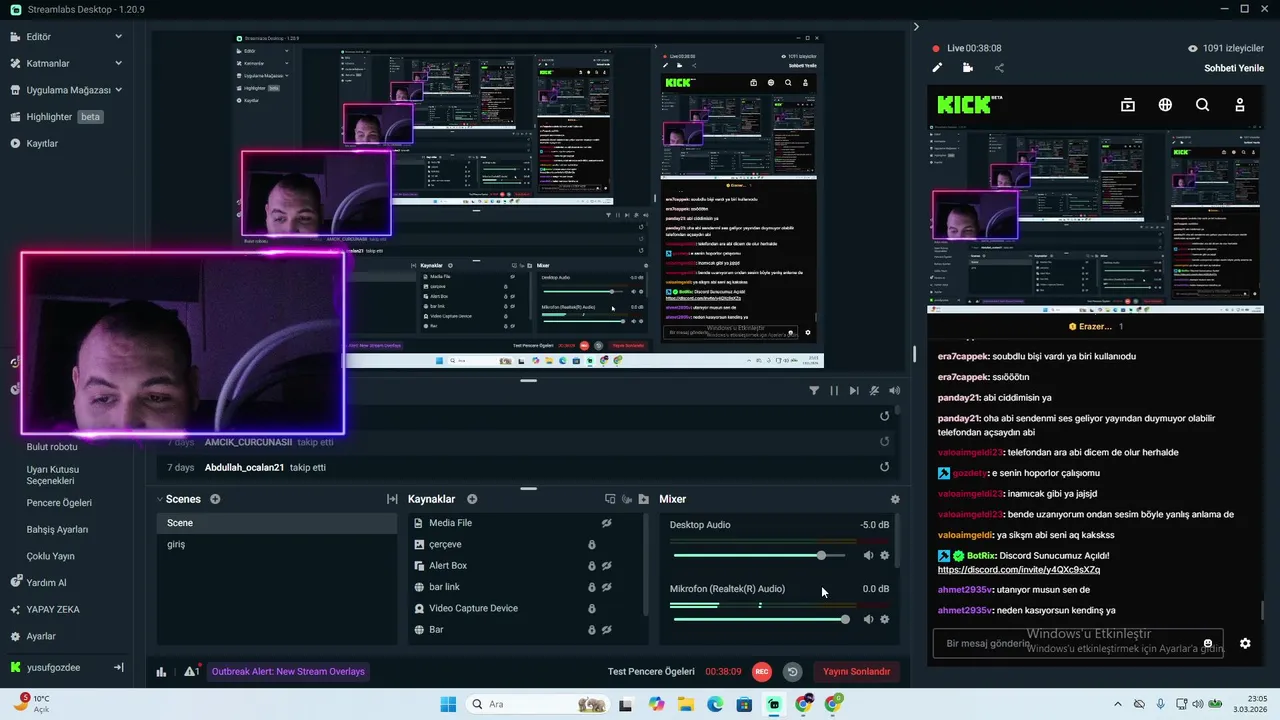Image resolution: width=1280 pixels, height=720 pixels.
Task: Open Kick search magnifier icon
Action: 1202,104
